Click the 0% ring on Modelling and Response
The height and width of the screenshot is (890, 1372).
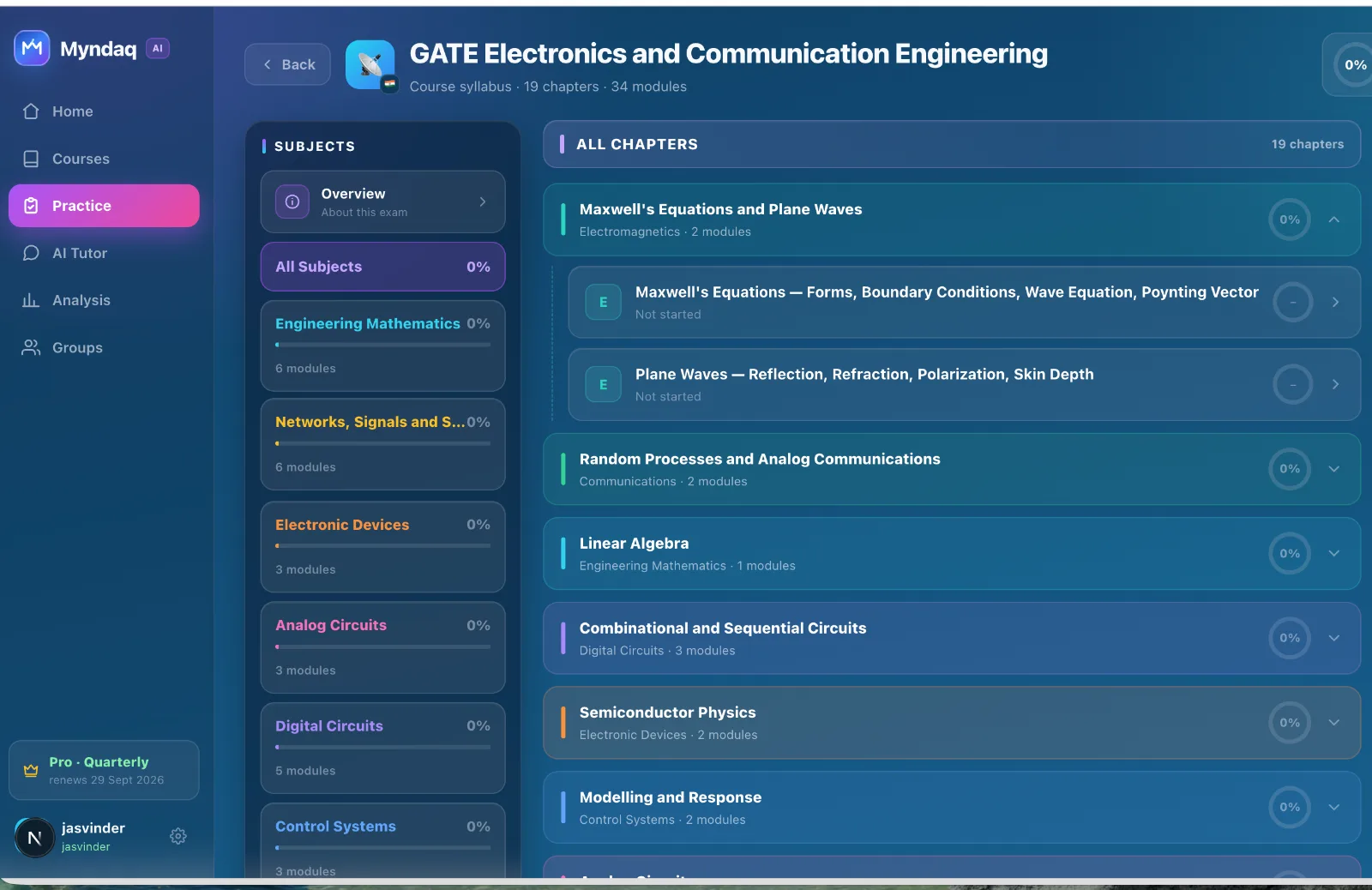coord(1290,807)
